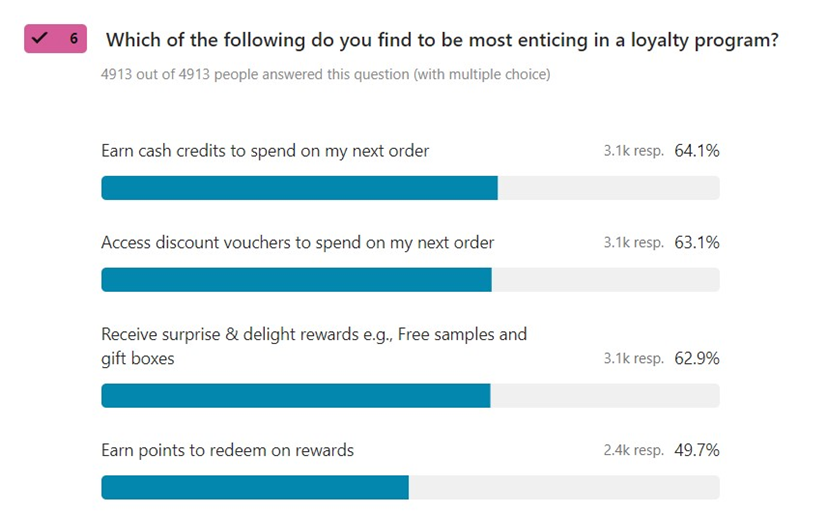828x514 pixels.
Task: Click the 63.1% percentage value
Action: tap(697, 243)
